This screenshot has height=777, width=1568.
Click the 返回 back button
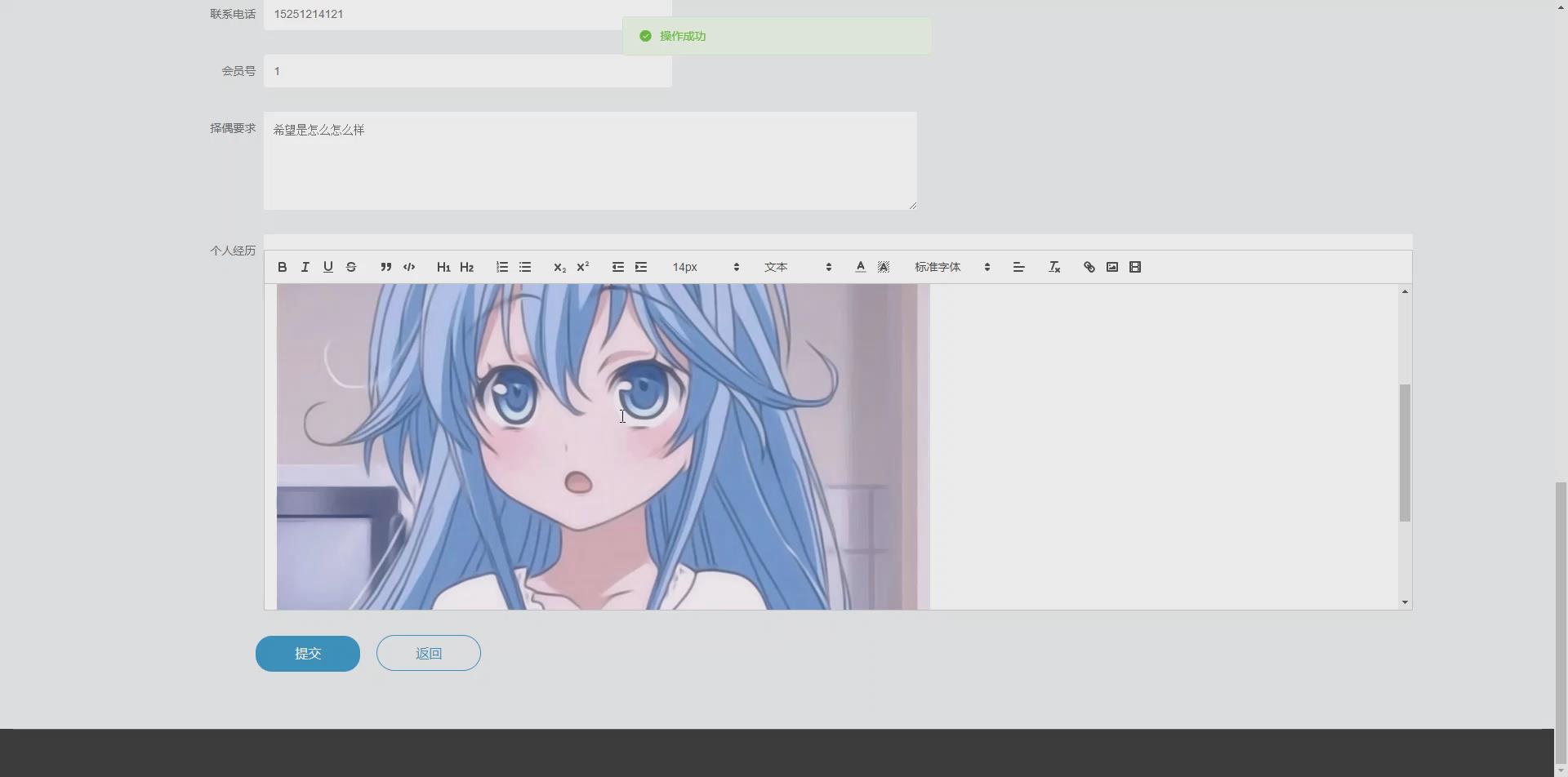pyautogui.click(x=429, y=653)
